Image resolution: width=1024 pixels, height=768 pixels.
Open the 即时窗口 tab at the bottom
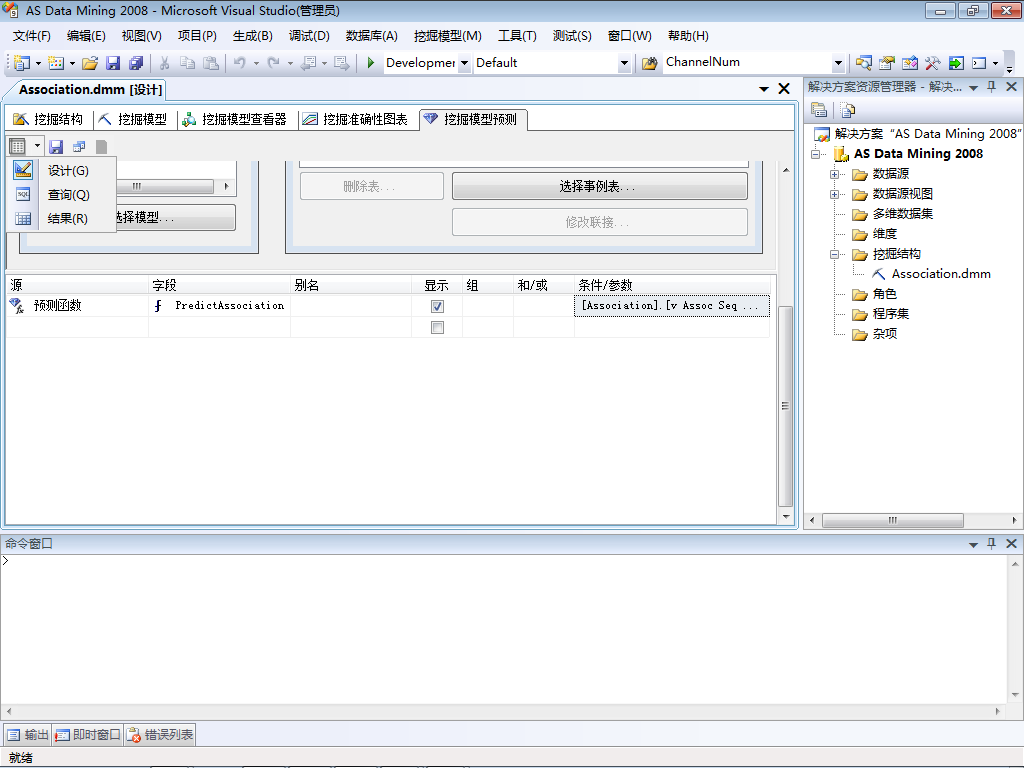88,735
